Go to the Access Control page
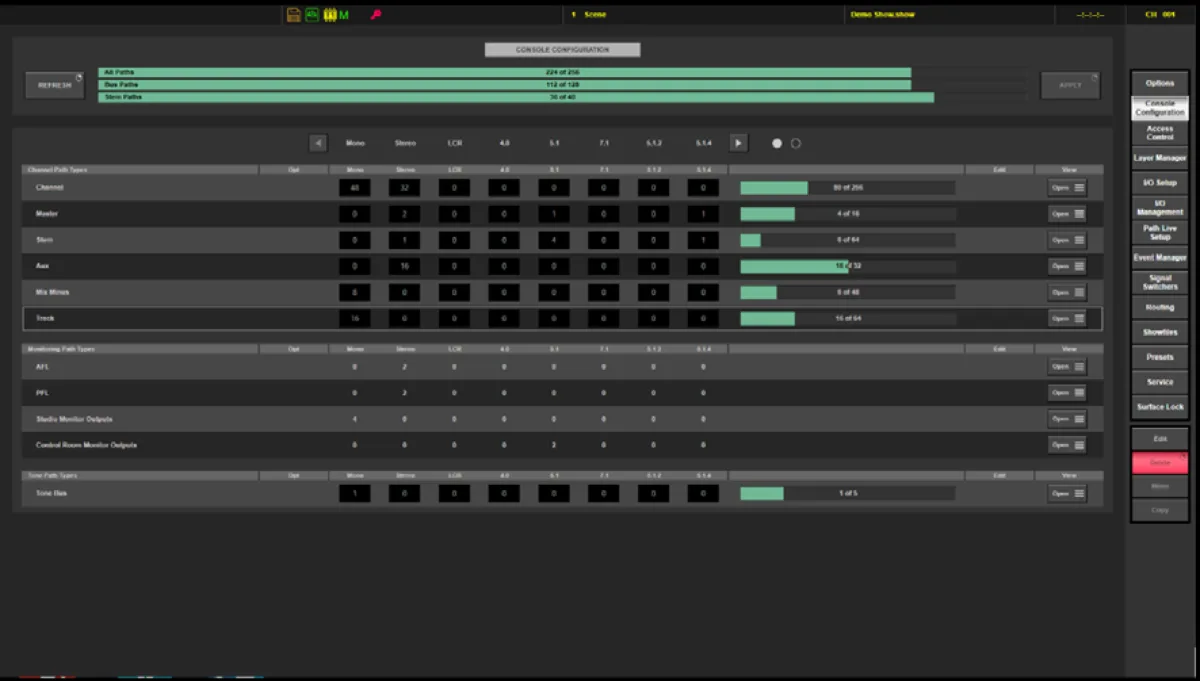Screen dimensions: 1200x681 1160,133
